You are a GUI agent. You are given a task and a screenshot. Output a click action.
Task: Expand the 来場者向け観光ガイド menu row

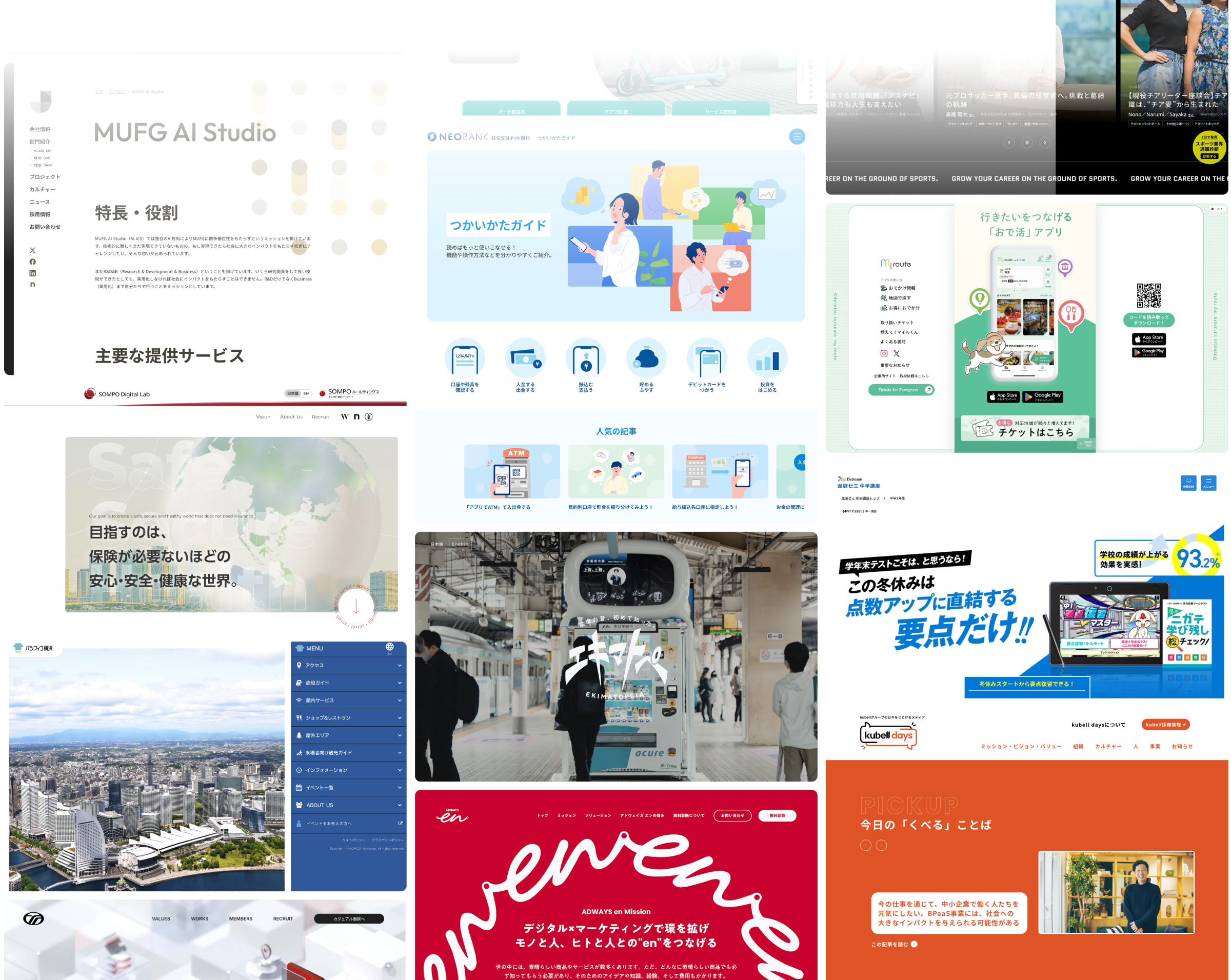pyautogui.click(x=348, y=753)
